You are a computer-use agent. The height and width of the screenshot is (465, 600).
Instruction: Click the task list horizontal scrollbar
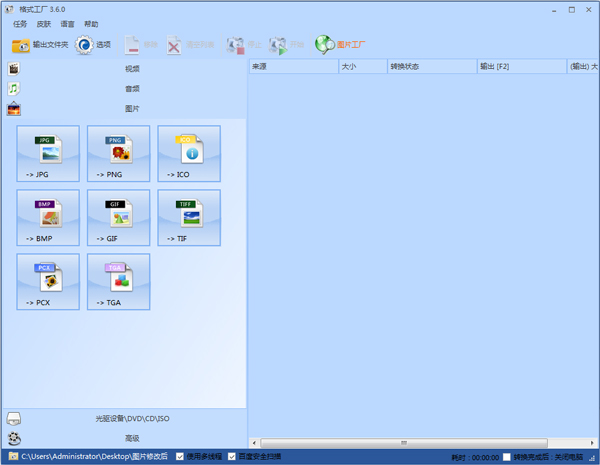[400, 443]
